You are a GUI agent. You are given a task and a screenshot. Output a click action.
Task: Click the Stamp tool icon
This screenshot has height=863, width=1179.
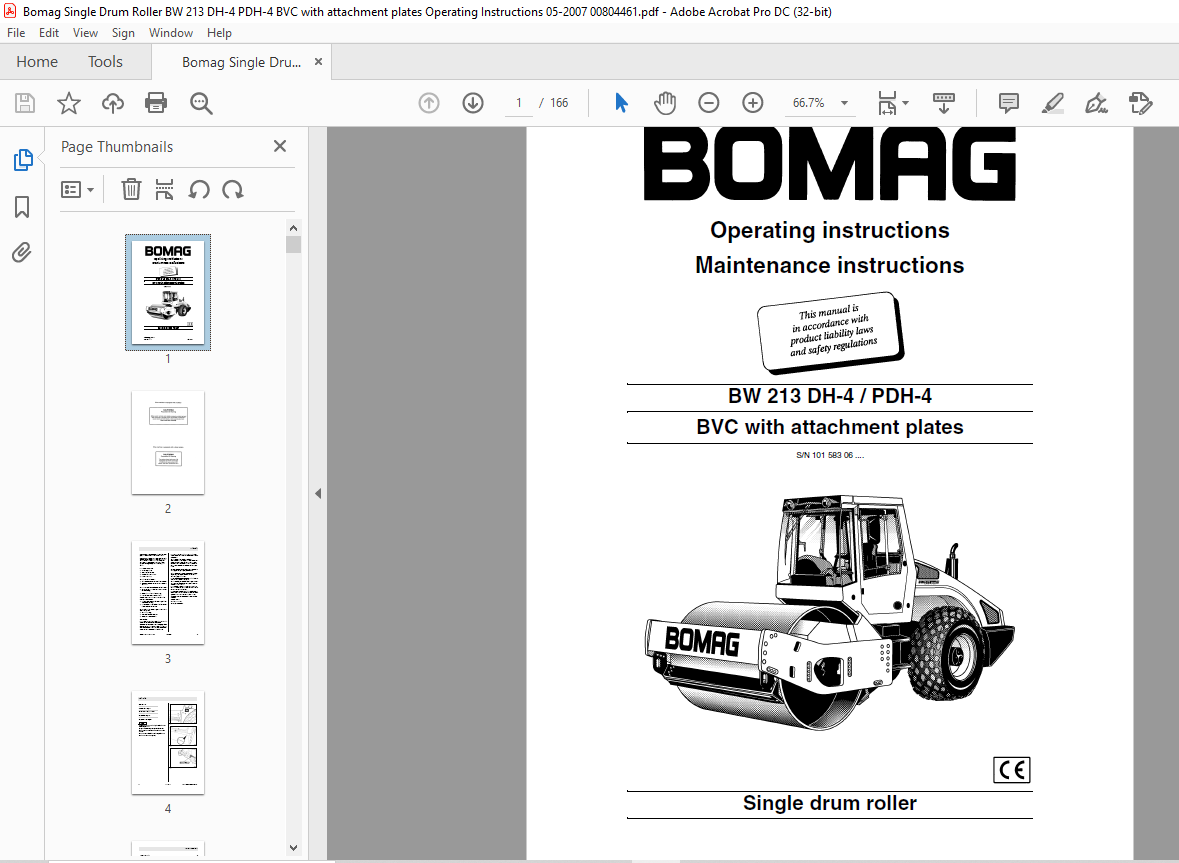[x=1141, y=103]
